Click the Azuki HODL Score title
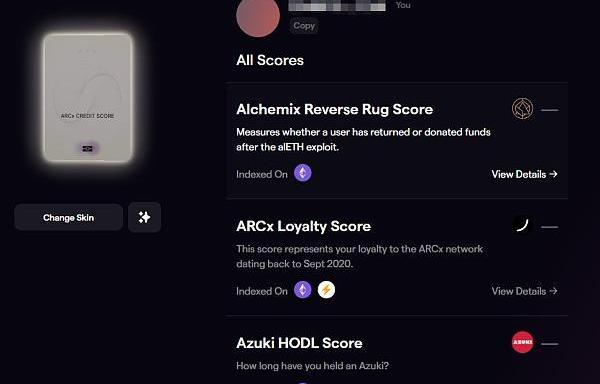Image resolution: width=600 pixels, height=384 pixels. click(x=299, y=343)
